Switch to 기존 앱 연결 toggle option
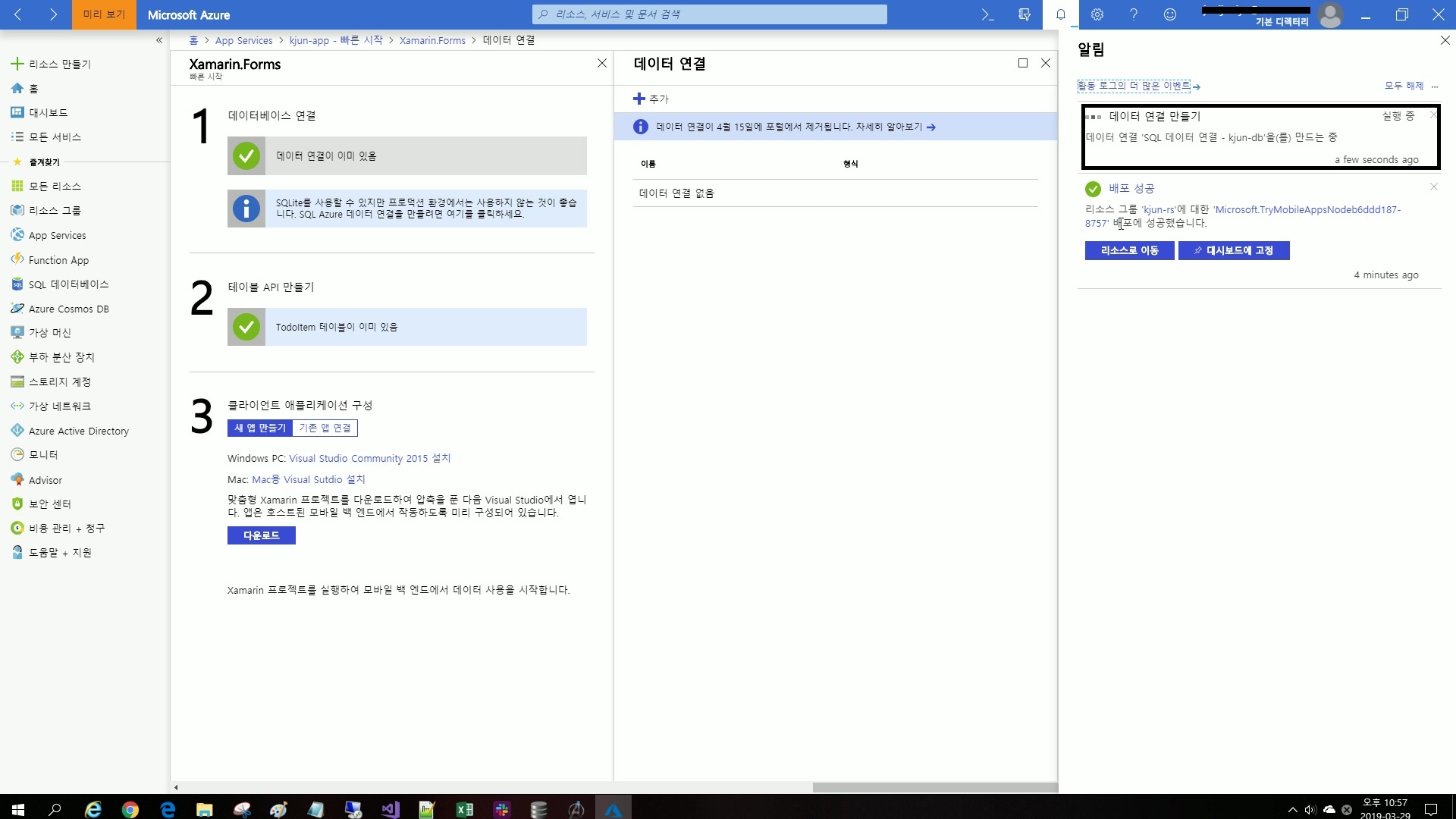The height and width of the screenshot is (819, 1456). pyautogui.click(x=325, y=428)
